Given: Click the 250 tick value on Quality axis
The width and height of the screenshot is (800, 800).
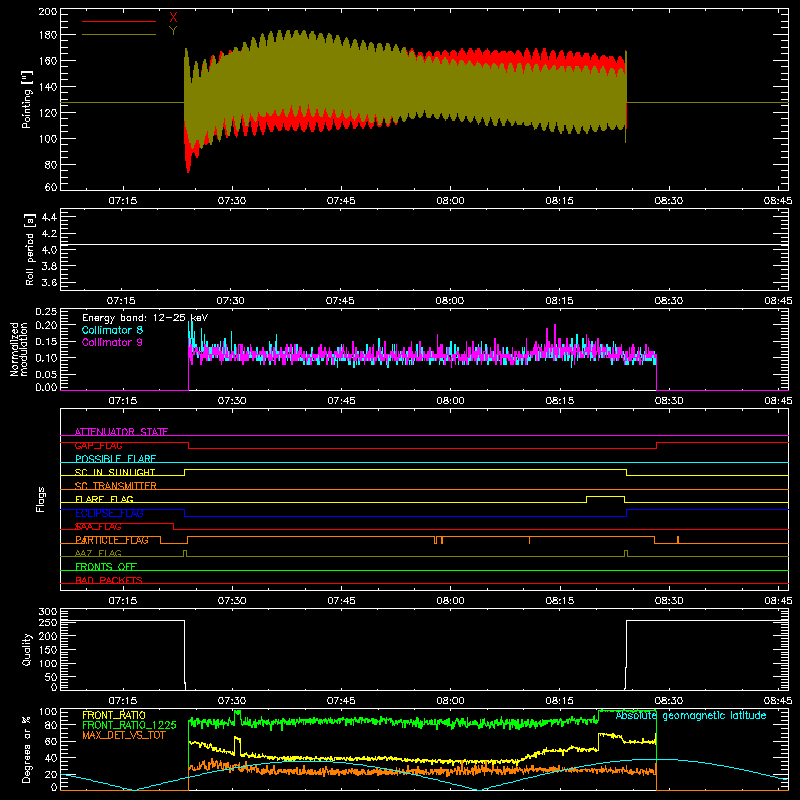Looking at the screenshot, I should (48, 622).
